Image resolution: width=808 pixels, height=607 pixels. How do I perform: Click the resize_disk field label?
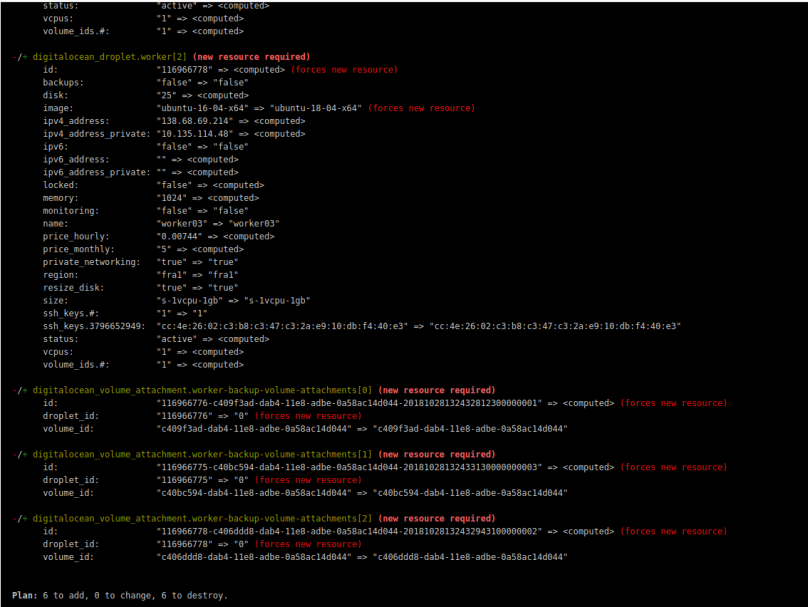pos(73,288)
